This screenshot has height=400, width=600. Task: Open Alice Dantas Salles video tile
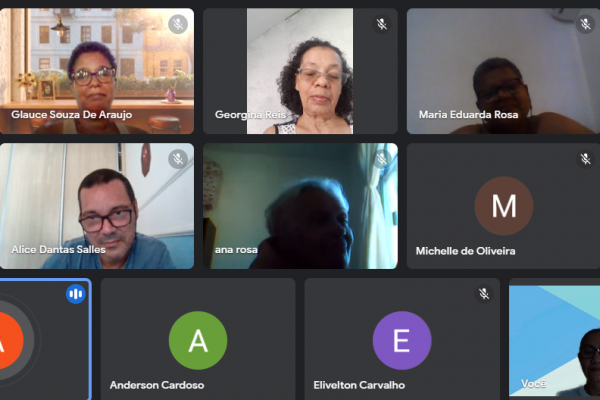point(97,206)
